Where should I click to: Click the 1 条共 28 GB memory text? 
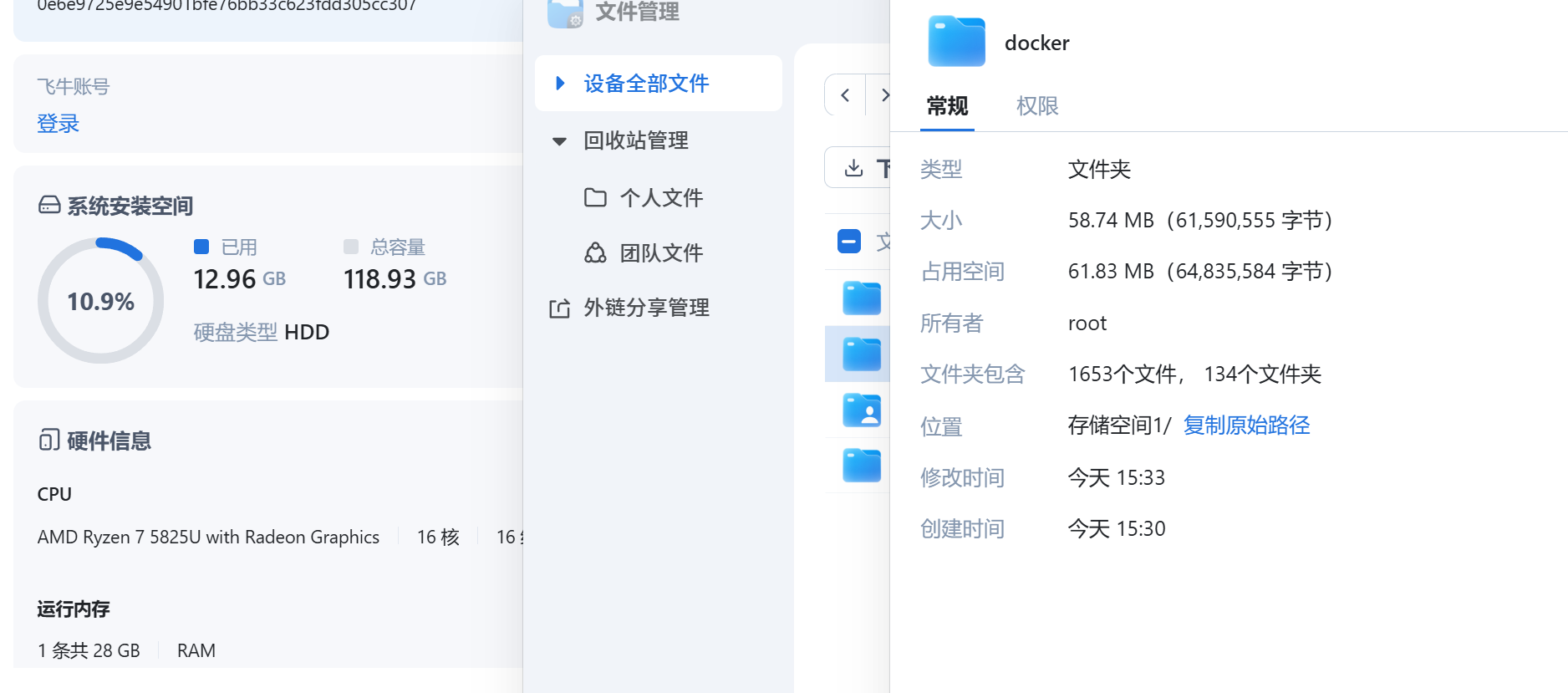click(x=89, y=651)
